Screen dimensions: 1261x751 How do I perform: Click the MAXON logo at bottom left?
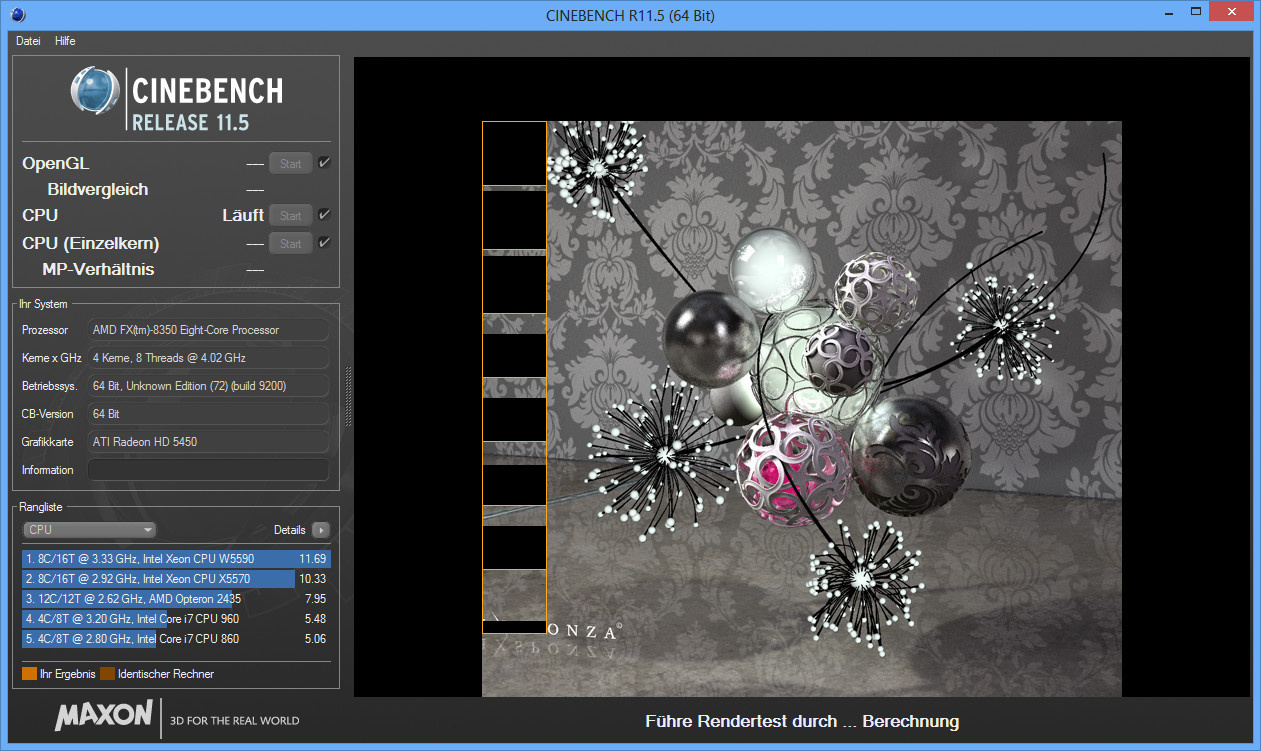click(104, 717)
